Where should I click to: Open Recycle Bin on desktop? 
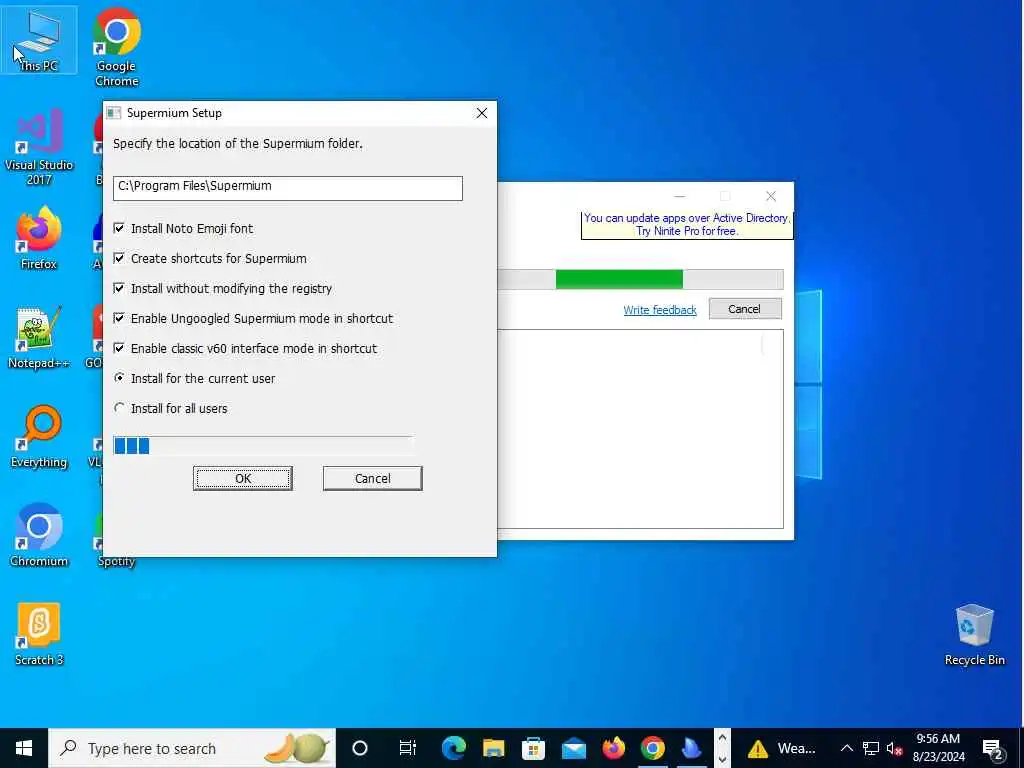pyautogui.click(x=974, y=635)
